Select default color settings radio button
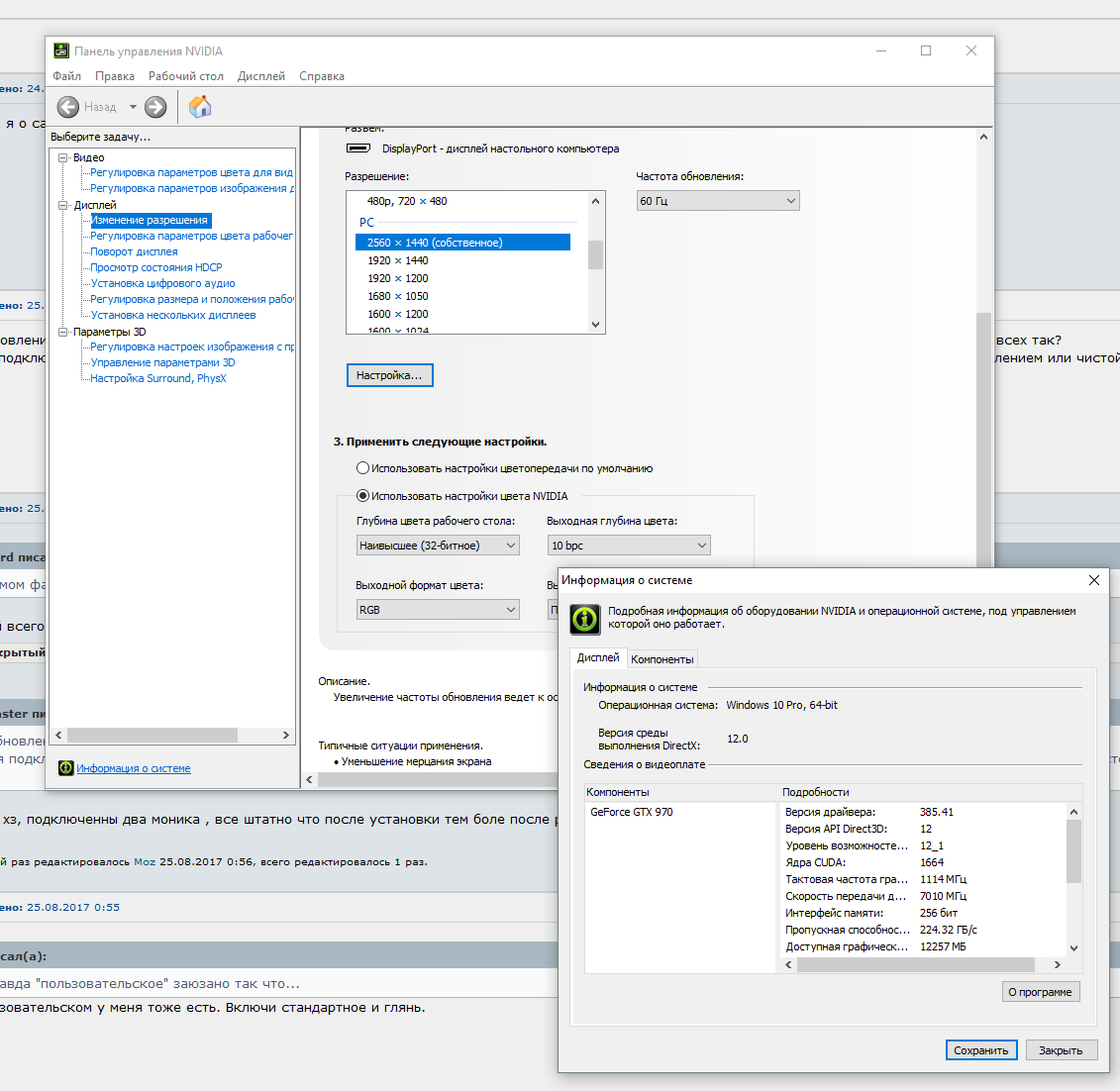The image size is (1120, 1091). [x=362, y=468]
